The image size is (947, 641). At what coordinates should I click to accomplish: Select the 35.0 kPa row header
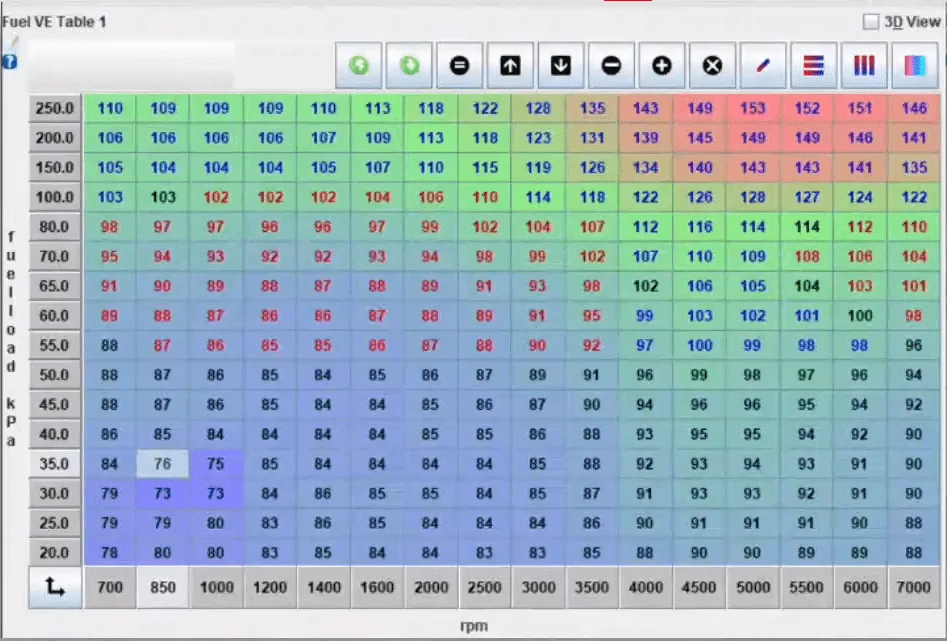55,464
